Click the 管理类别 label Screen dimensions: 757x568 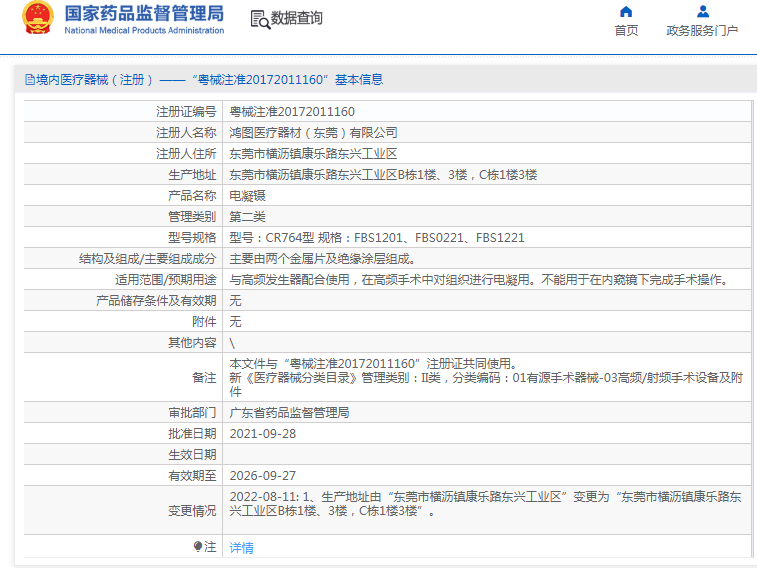coord(192,216)
